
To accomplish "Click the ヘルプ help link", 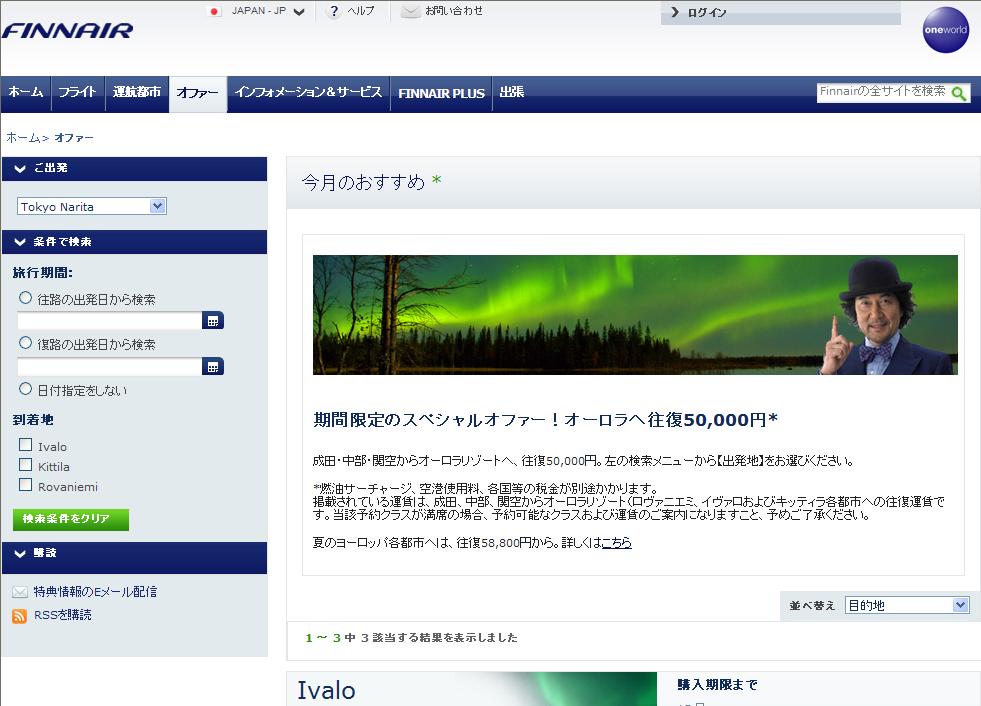I will pos(361,11).
